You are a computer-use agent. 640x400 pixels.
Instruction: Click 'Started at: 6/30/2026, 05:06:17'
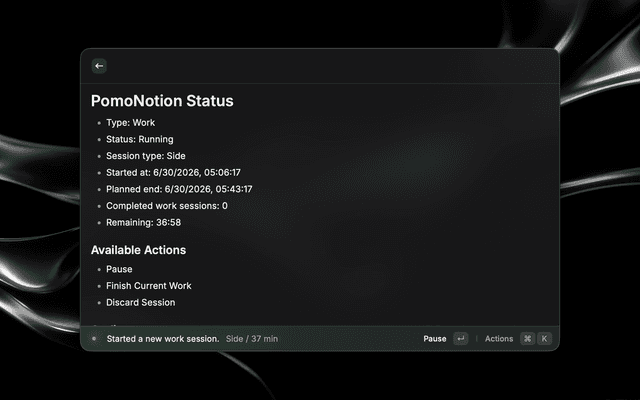[173, 173]
